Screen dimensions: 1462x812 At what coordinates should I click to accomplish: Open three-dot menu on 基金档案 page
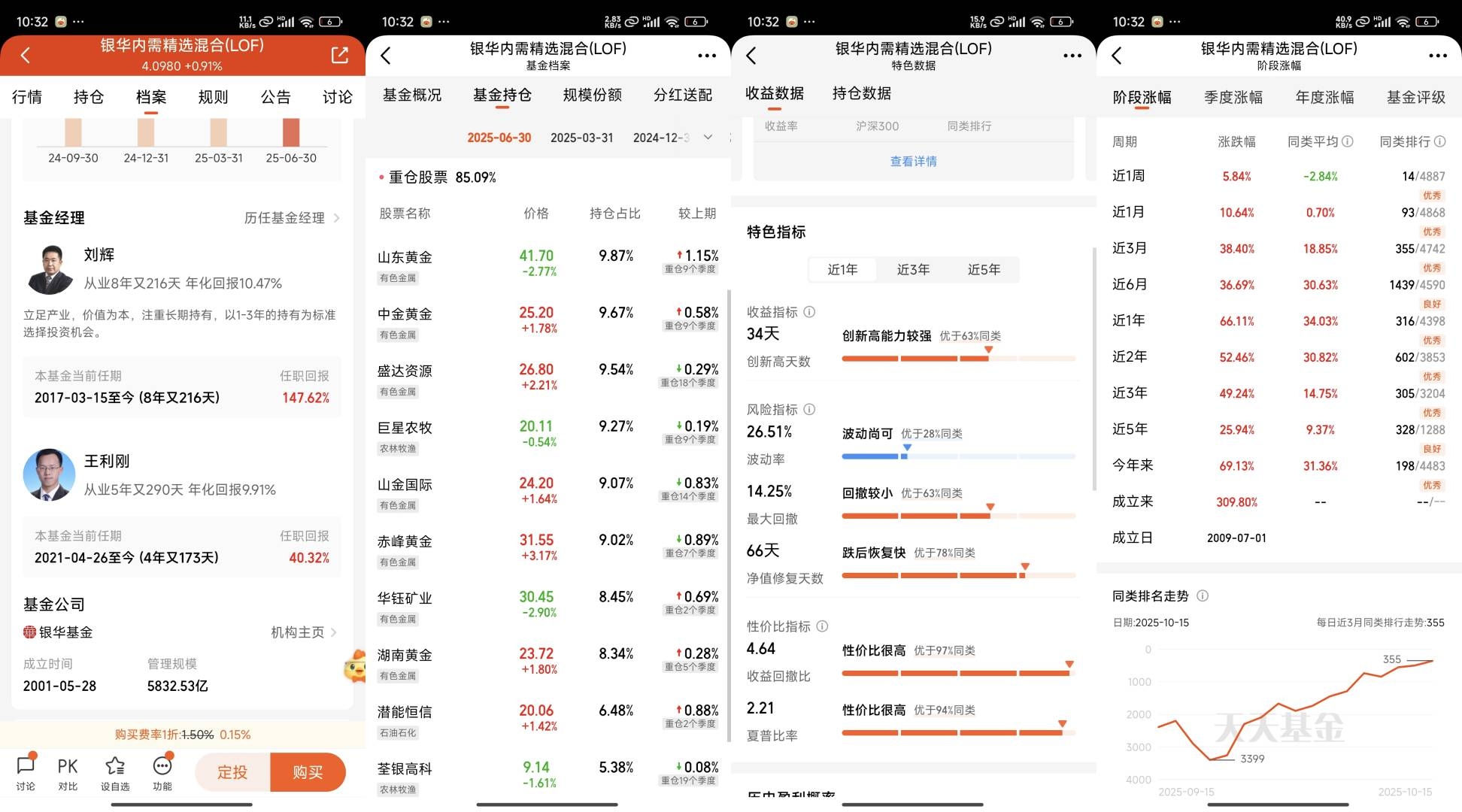[x=706, y=56]
